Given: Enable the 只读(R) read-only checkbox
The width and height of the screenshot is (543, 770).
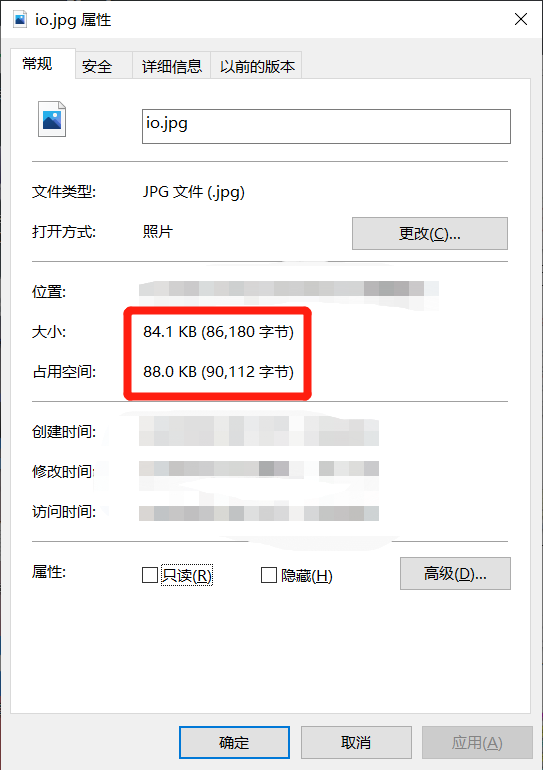Looking at the screenshot, I should click(149, 575).
